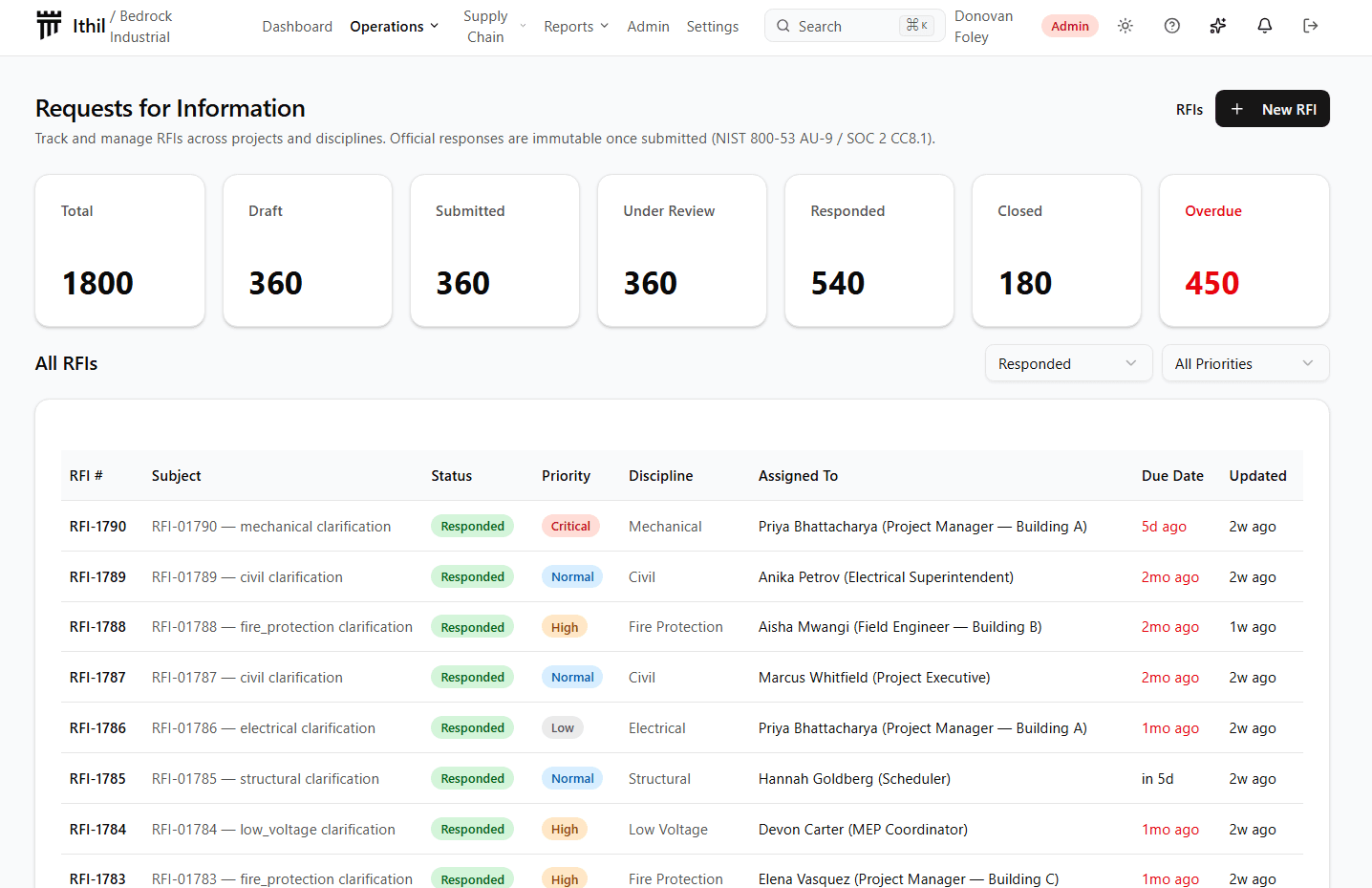The width and height of the screenshot is (1372, 888).
Task: Click assignee Marcus Whitfield (Project Executive)
Action: pyautogui.click(x=874, y=678)
